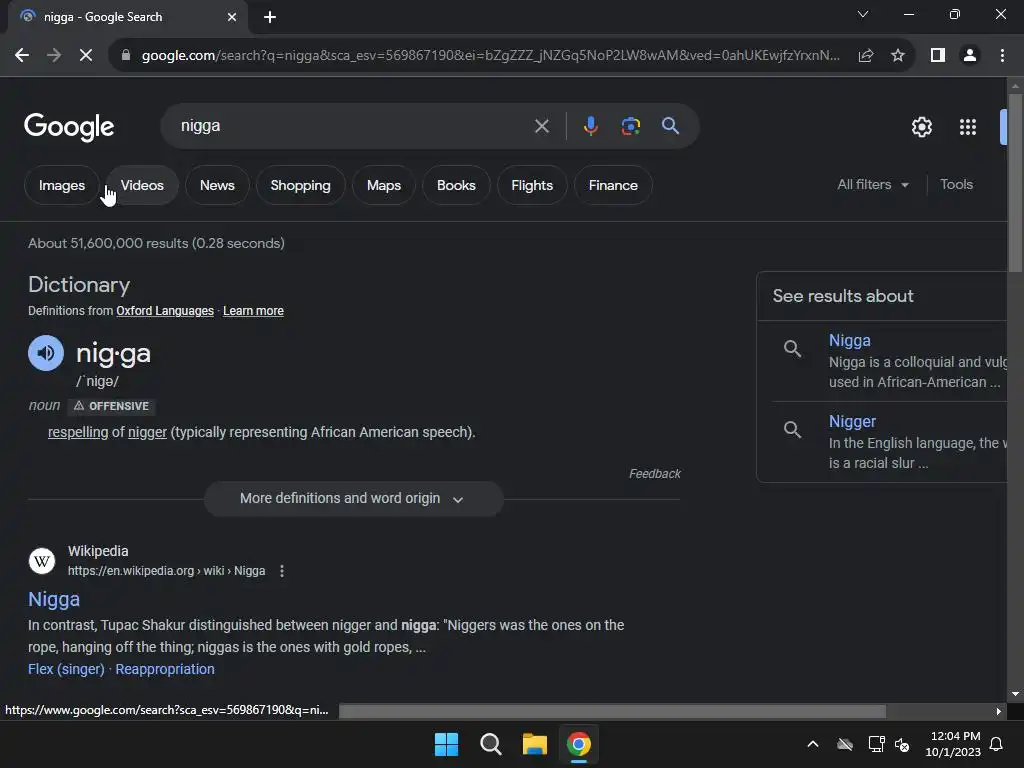The height and width of the screenshot is (768, 1024).
Task: Switch to the Videos filter
Action: 142,185
